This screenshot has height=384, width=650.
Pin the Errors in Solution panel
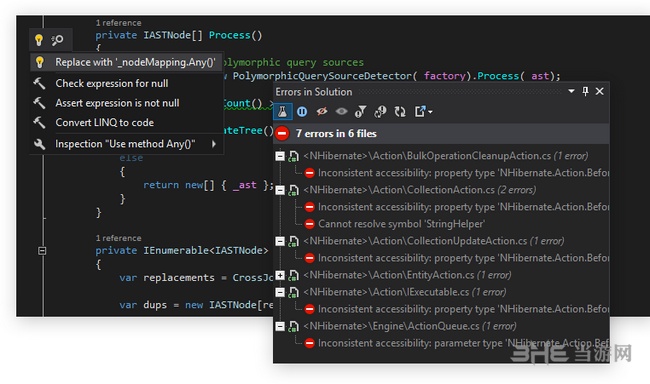pyautogui.click(x=585, y=91)
